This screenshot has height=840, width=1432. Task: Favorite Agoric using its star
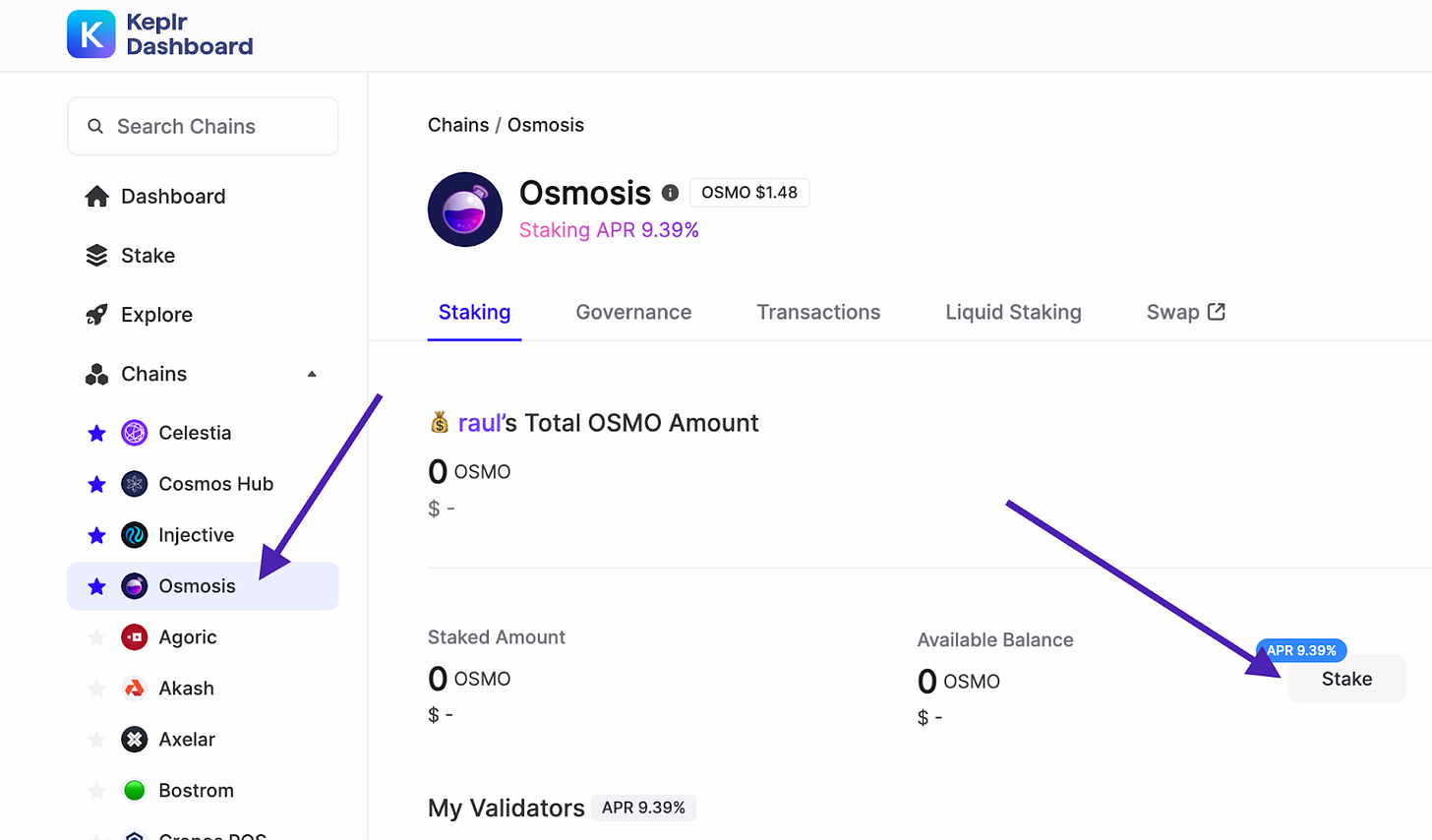[96, 637]
